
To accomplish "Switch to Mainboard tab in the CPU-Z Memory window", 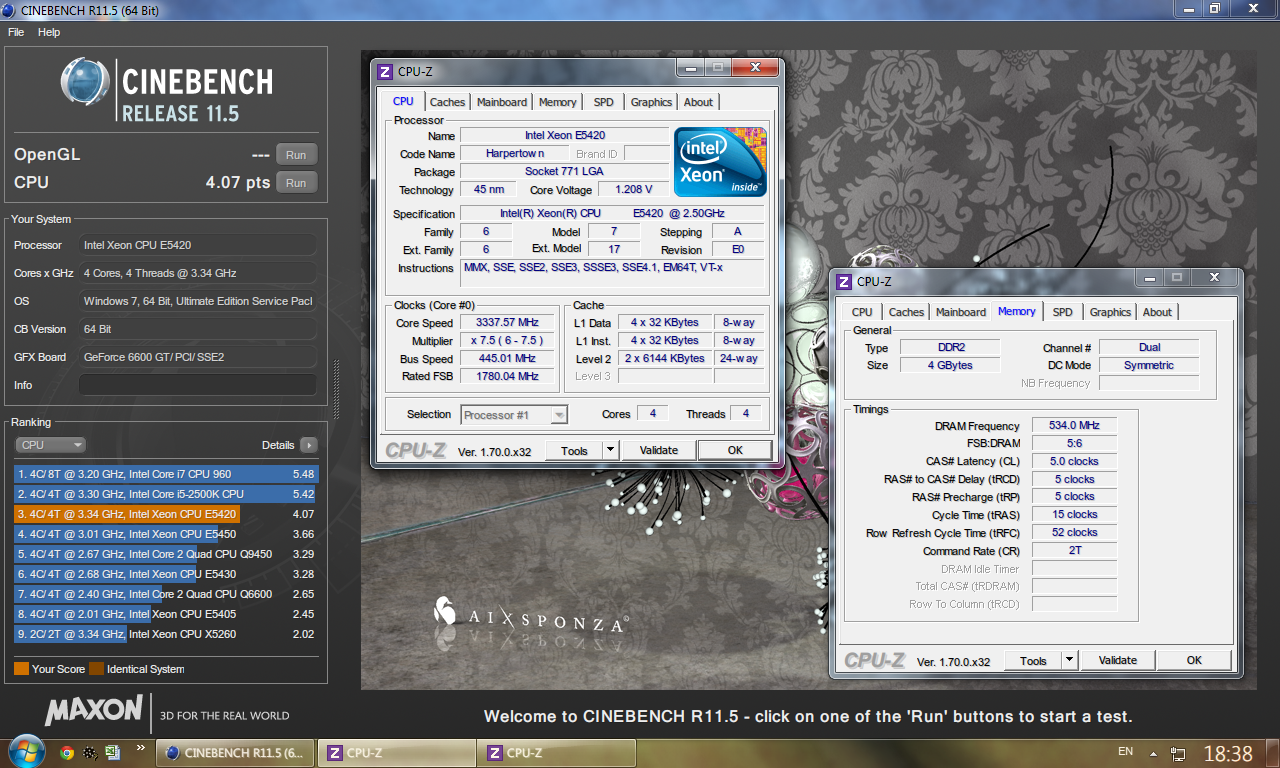I will 961,312.
